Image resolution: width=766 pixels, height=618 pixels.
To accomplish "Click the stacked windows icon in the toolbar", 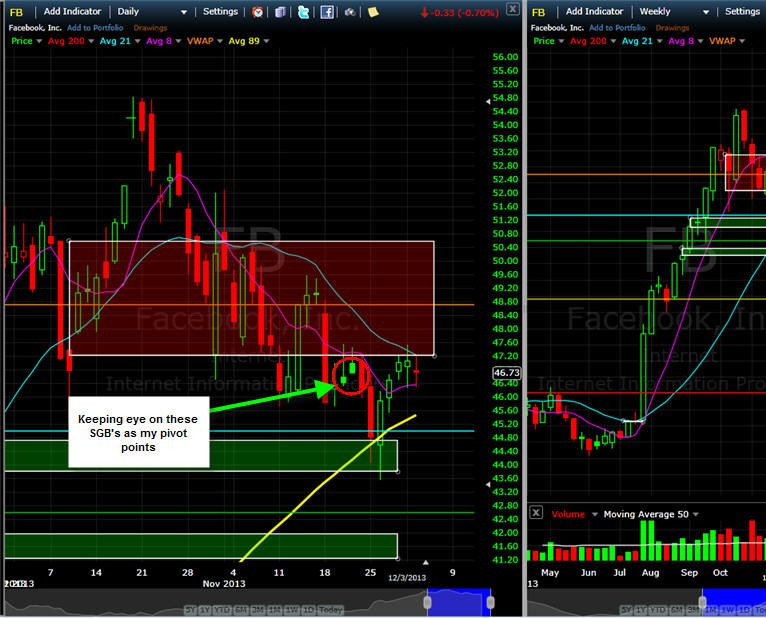I will [280, 12].
